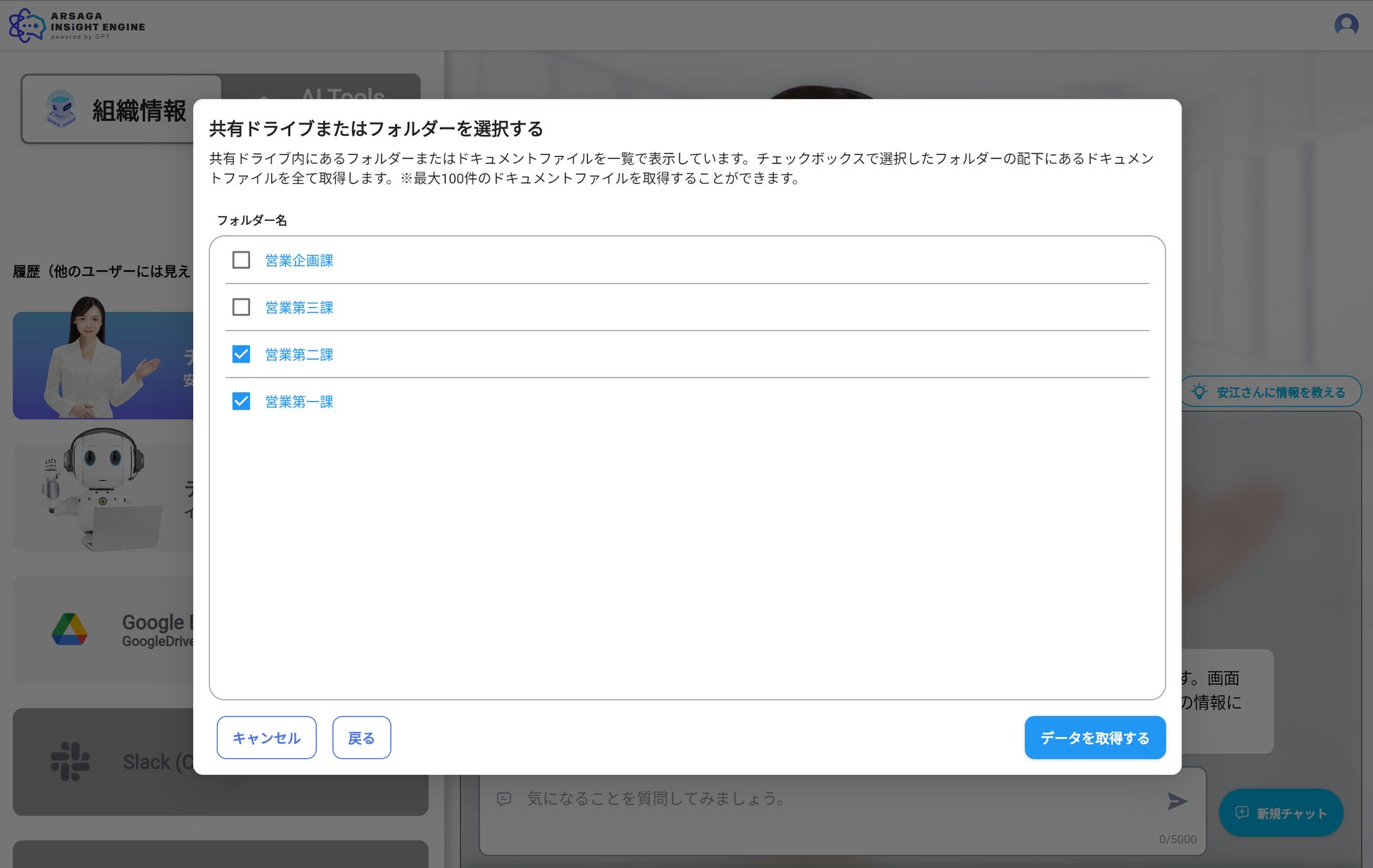Open the user profile avatar icon
The width and height of the screenshot is (1373, 868).
tap(1346, 25)
